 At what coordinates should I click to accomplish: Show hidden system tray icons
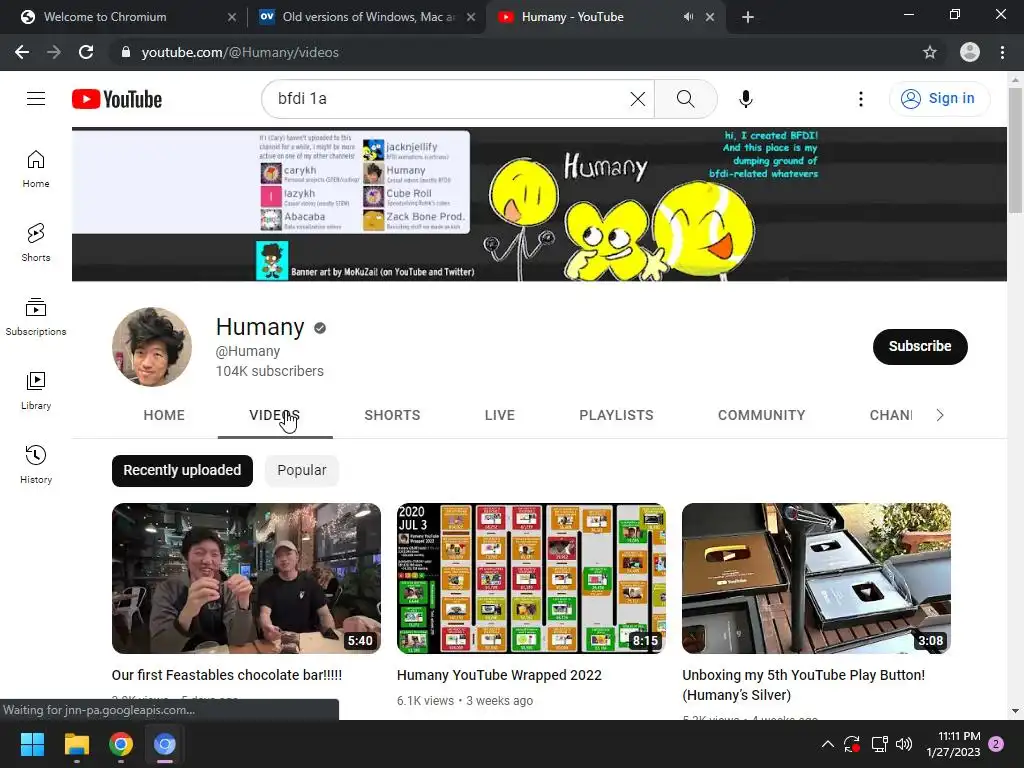point(827,744)
